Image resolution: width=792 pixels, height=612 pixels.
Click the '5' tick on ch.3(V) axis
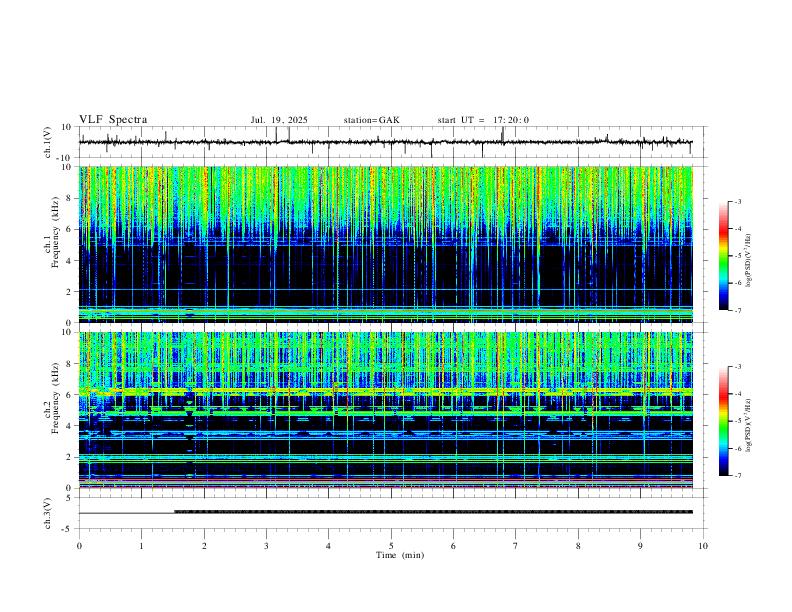pos(70,498)
